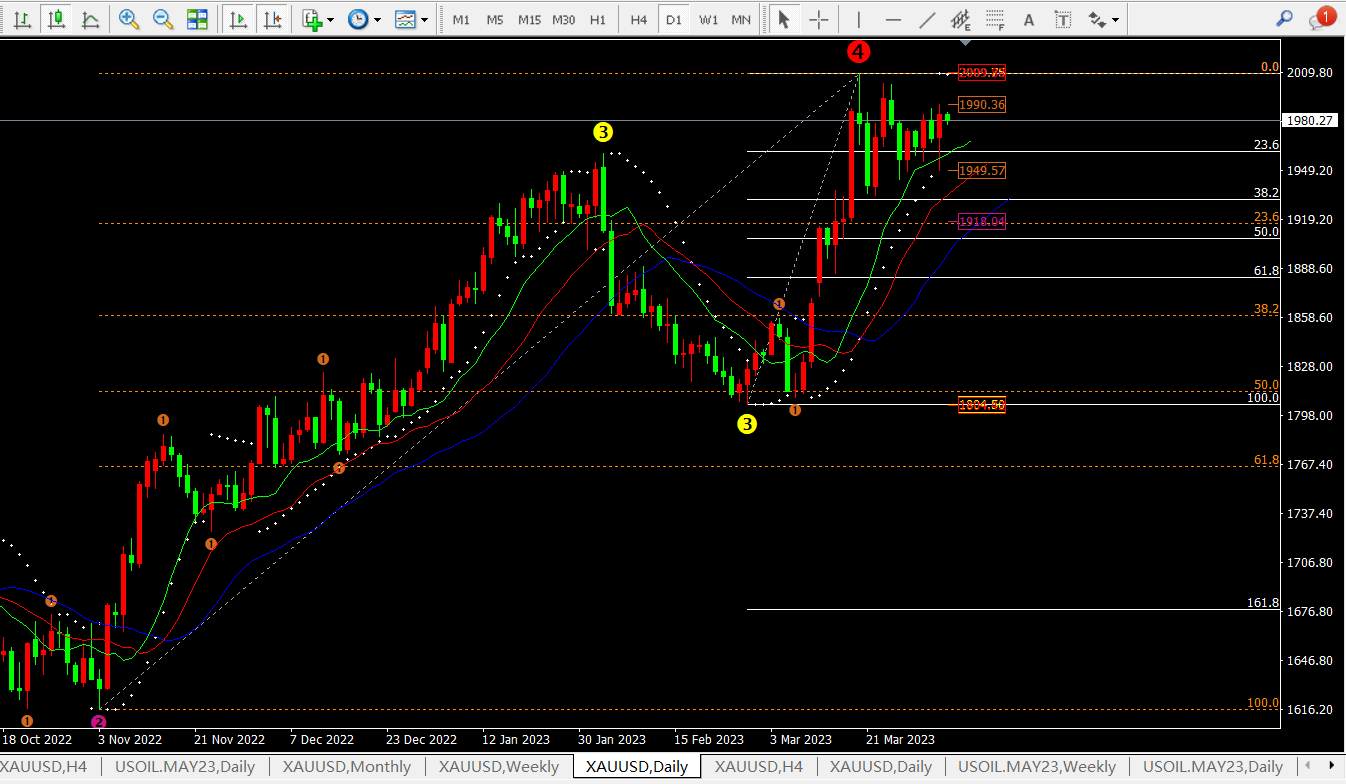The height and width of the screenshot is (784, 1346).
Task: Draw a trendline
Action: point(927,19)
